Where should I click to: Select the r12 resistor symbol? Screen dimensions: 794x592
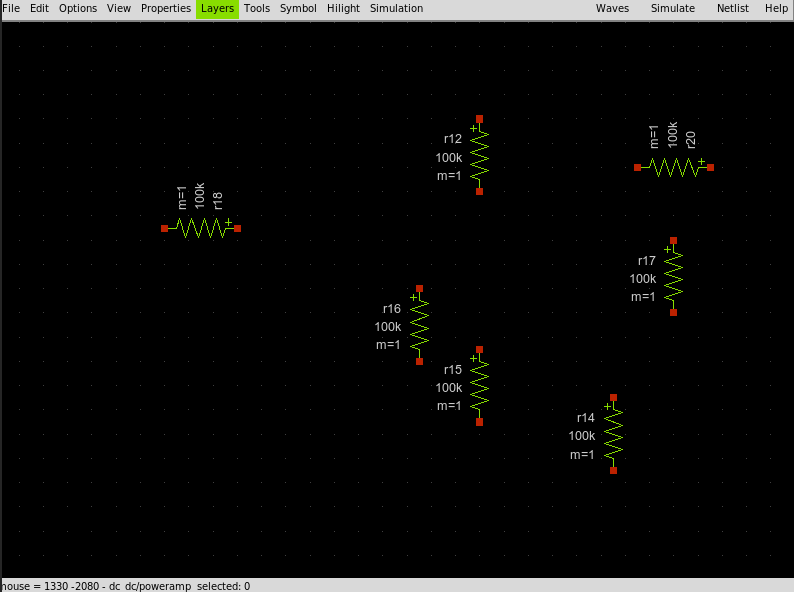coord(480,155)
